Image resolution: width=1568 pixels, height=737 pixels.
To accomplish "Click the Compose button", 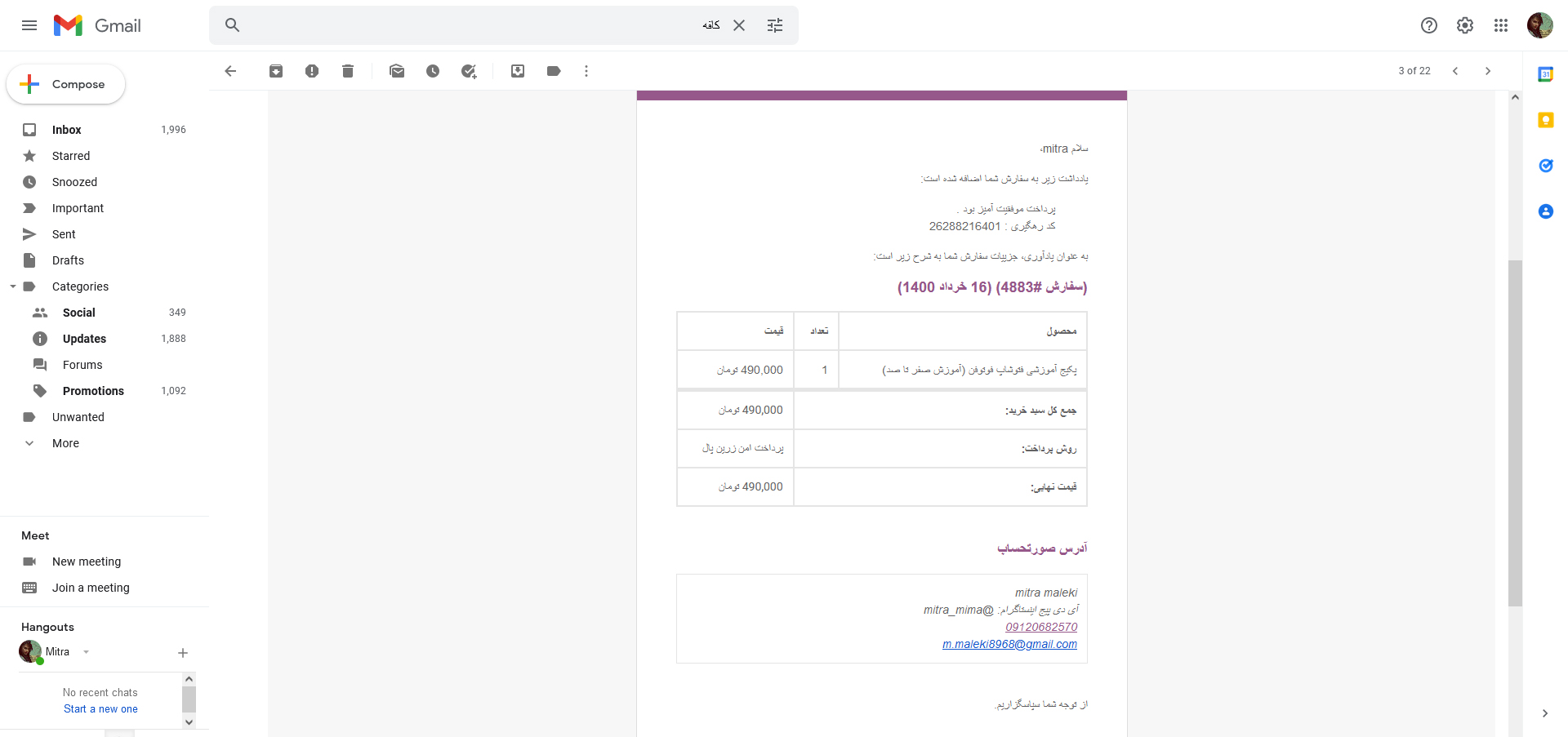I will 66,84.
